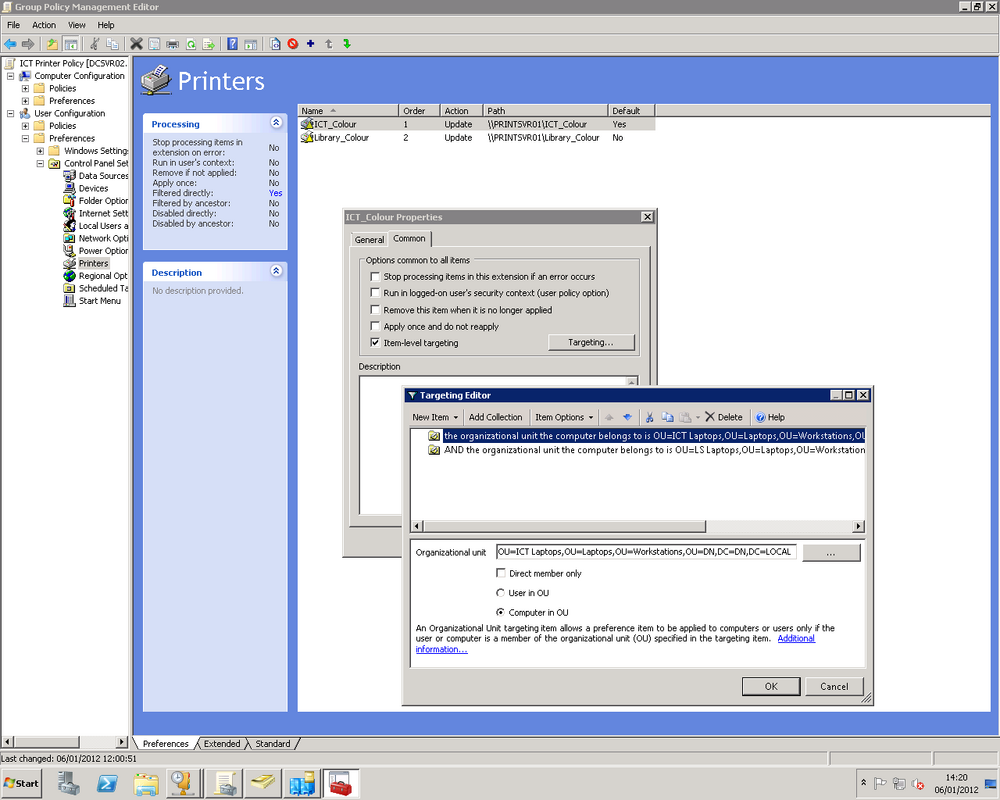Click Cancel in Targeting Editor

(834, 686)
